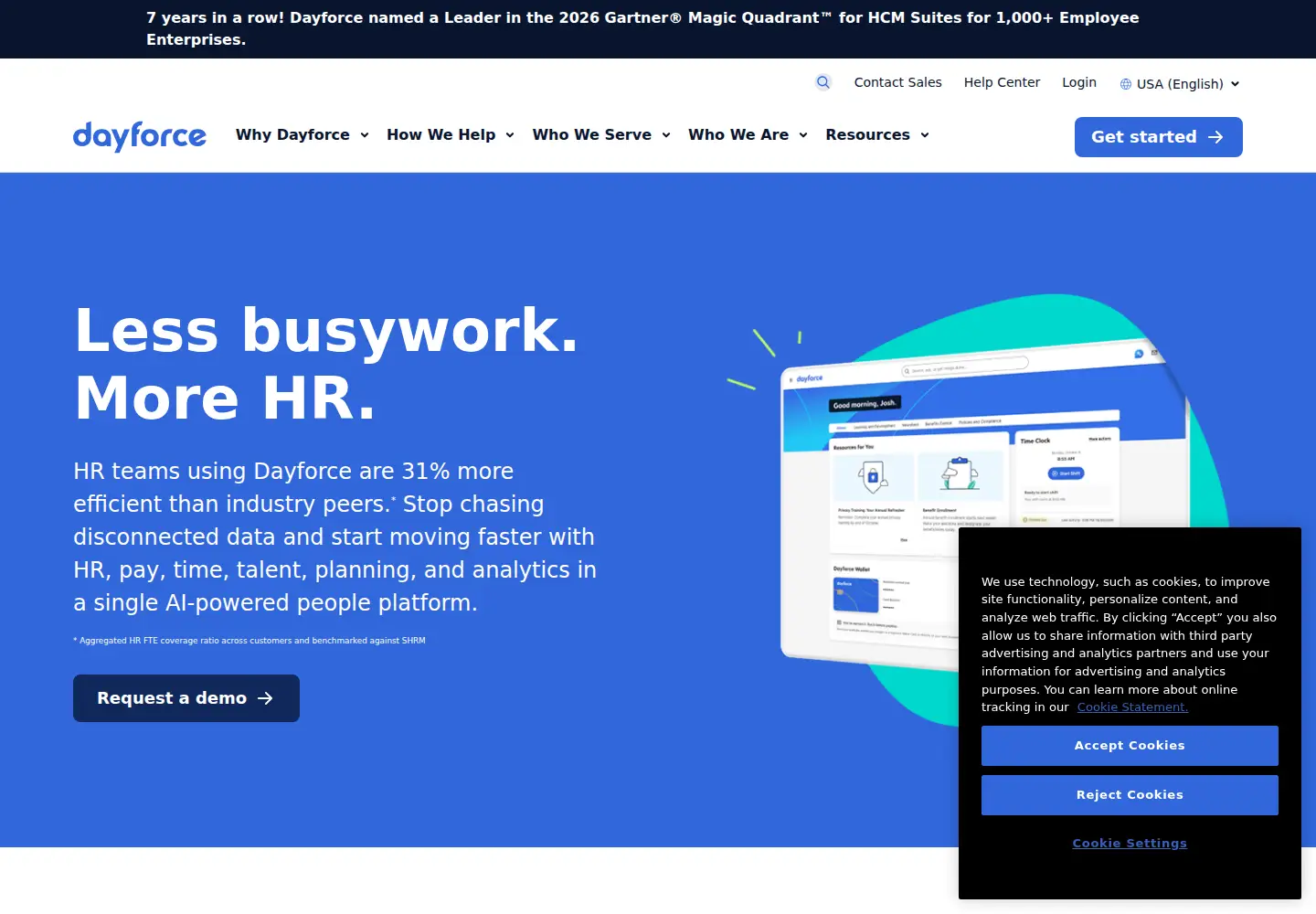Open the Resources menu

pos(877,135)
